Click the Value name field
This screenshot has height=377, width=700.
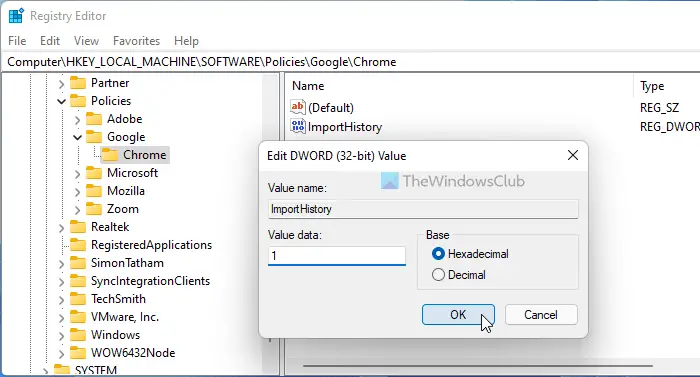tap(423, 209)
